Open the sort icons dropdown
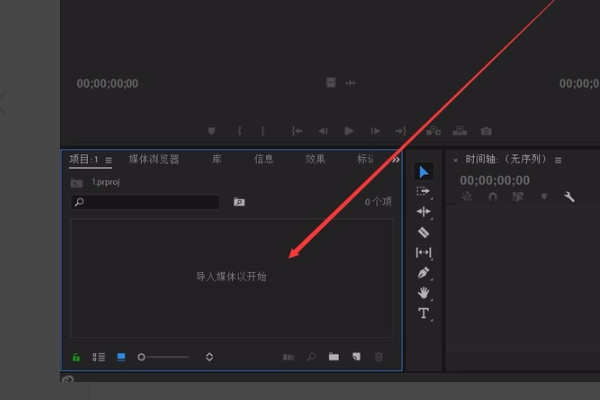The image size is (600, 400). pyautogui.click(x=209, y=357)
